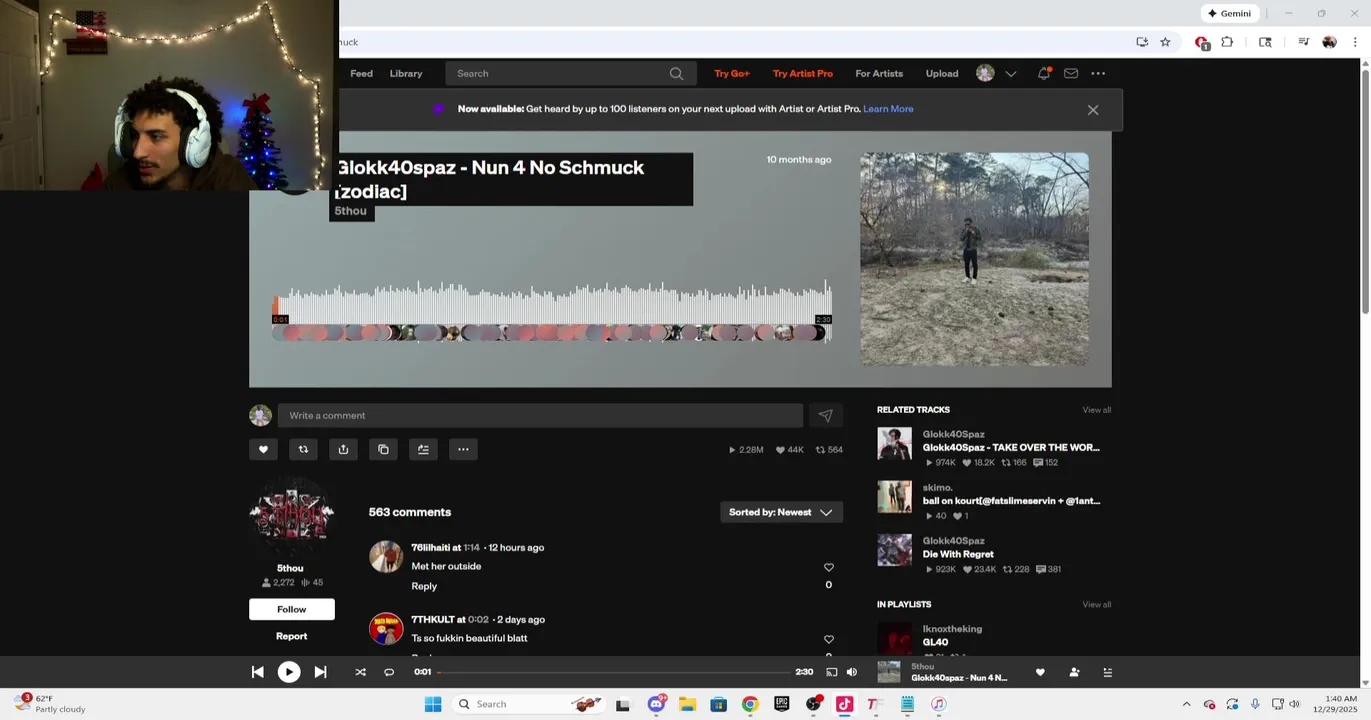Open Chrome extensions puzzle icon

coord(1227,42)
